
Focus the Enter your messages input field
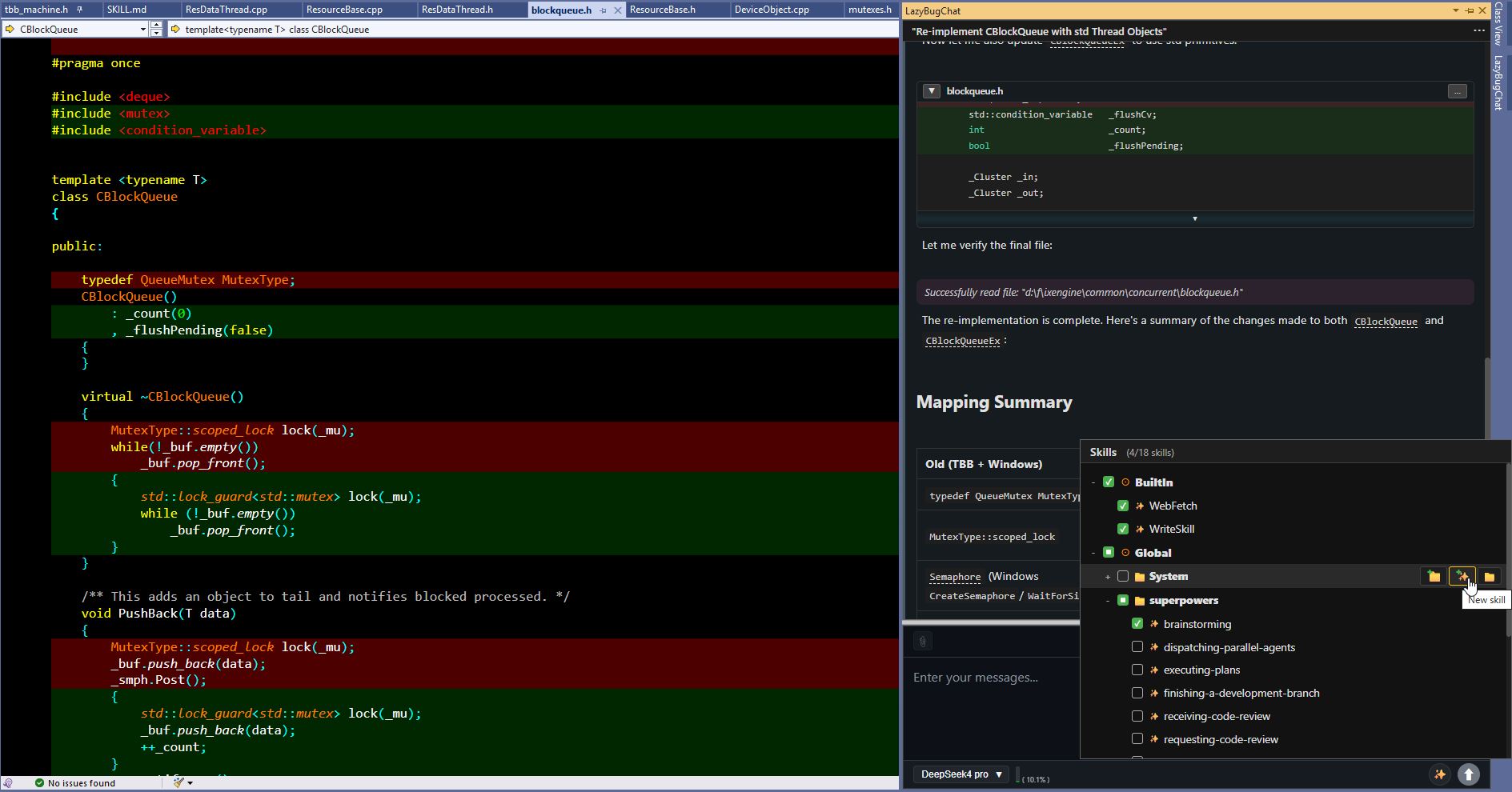pos(993,678)
